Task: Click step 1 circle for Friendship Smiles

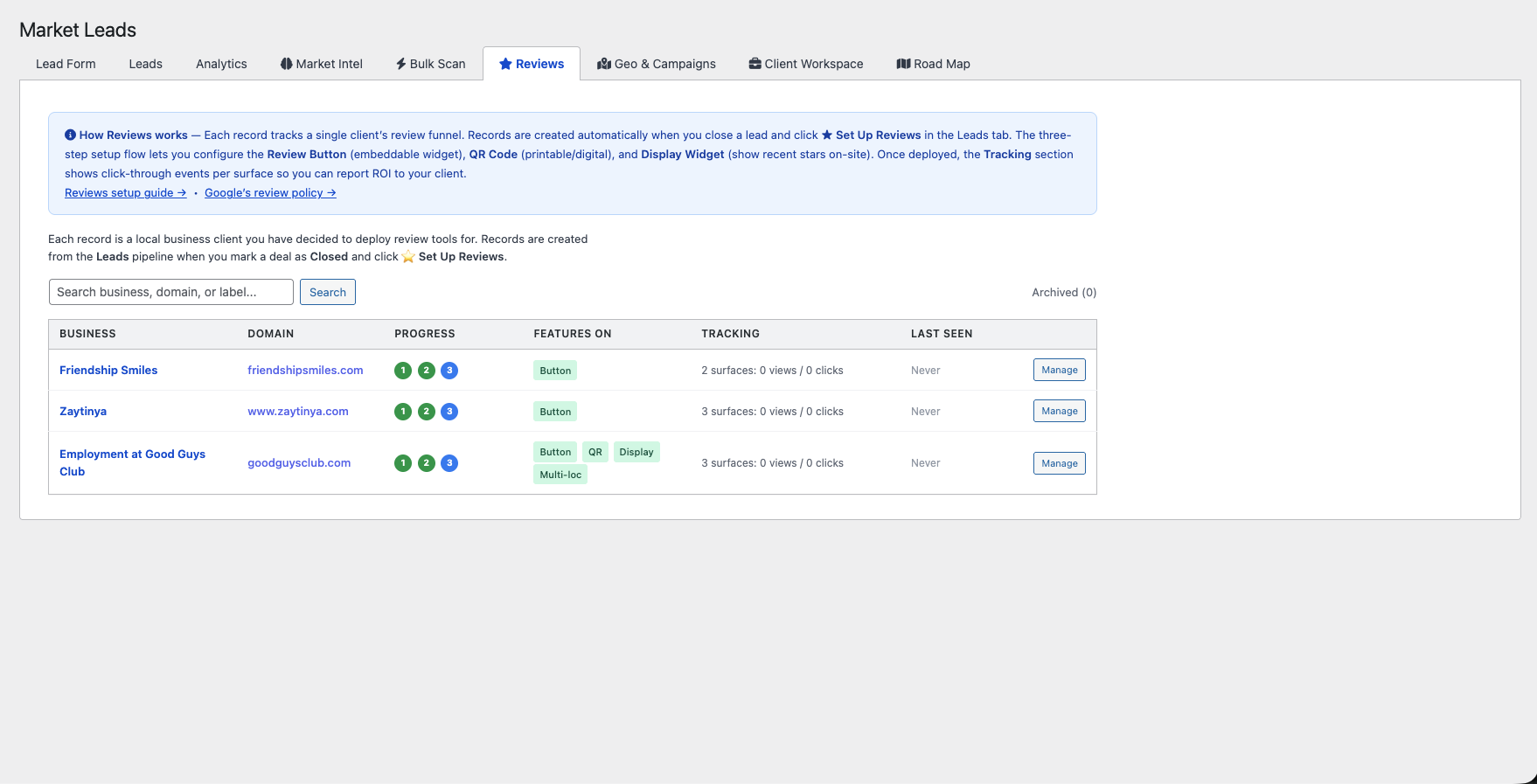Action: point(403,371)
